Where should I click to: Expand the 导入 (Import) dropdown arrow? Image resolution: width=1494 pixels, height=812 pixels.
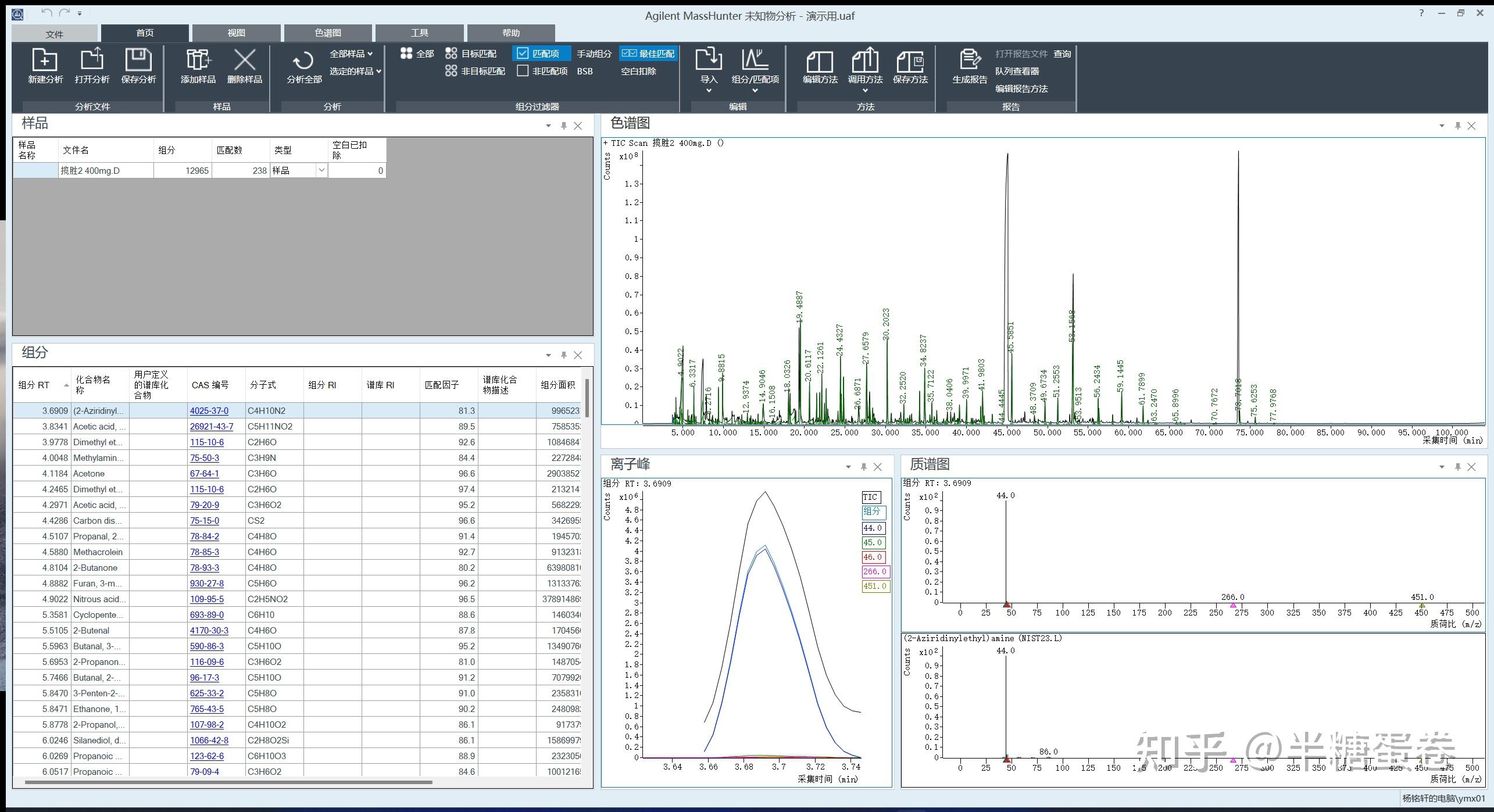click(709, 90)
